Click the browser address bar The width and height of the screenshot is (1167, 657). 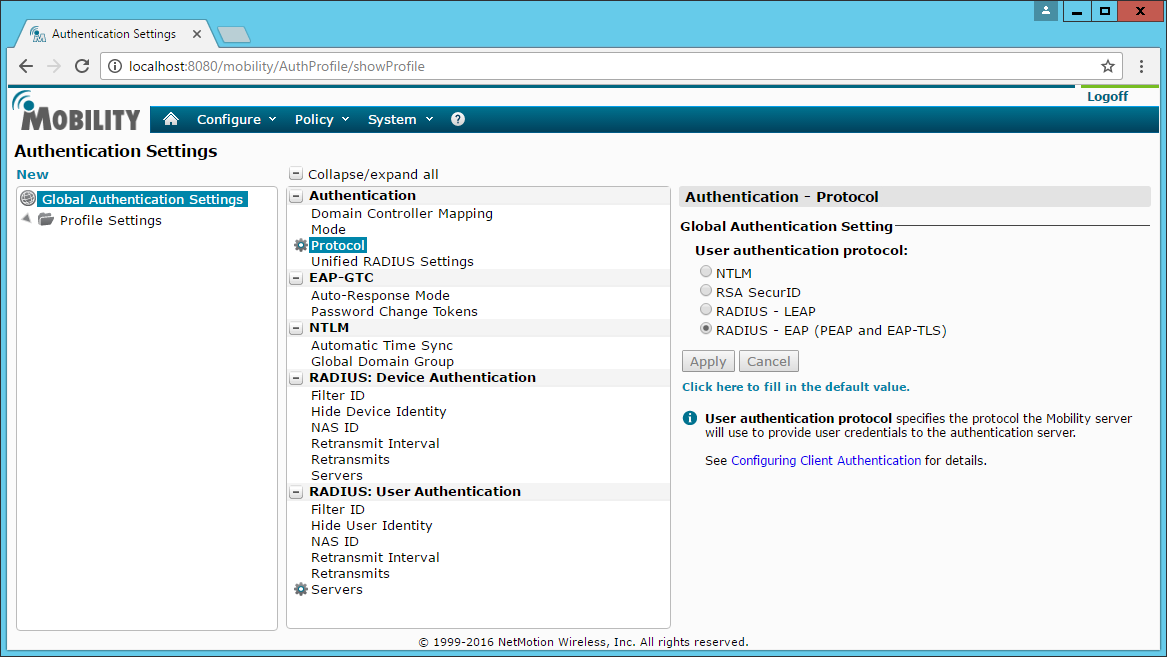pyautogui.click(x=600, y=67)
